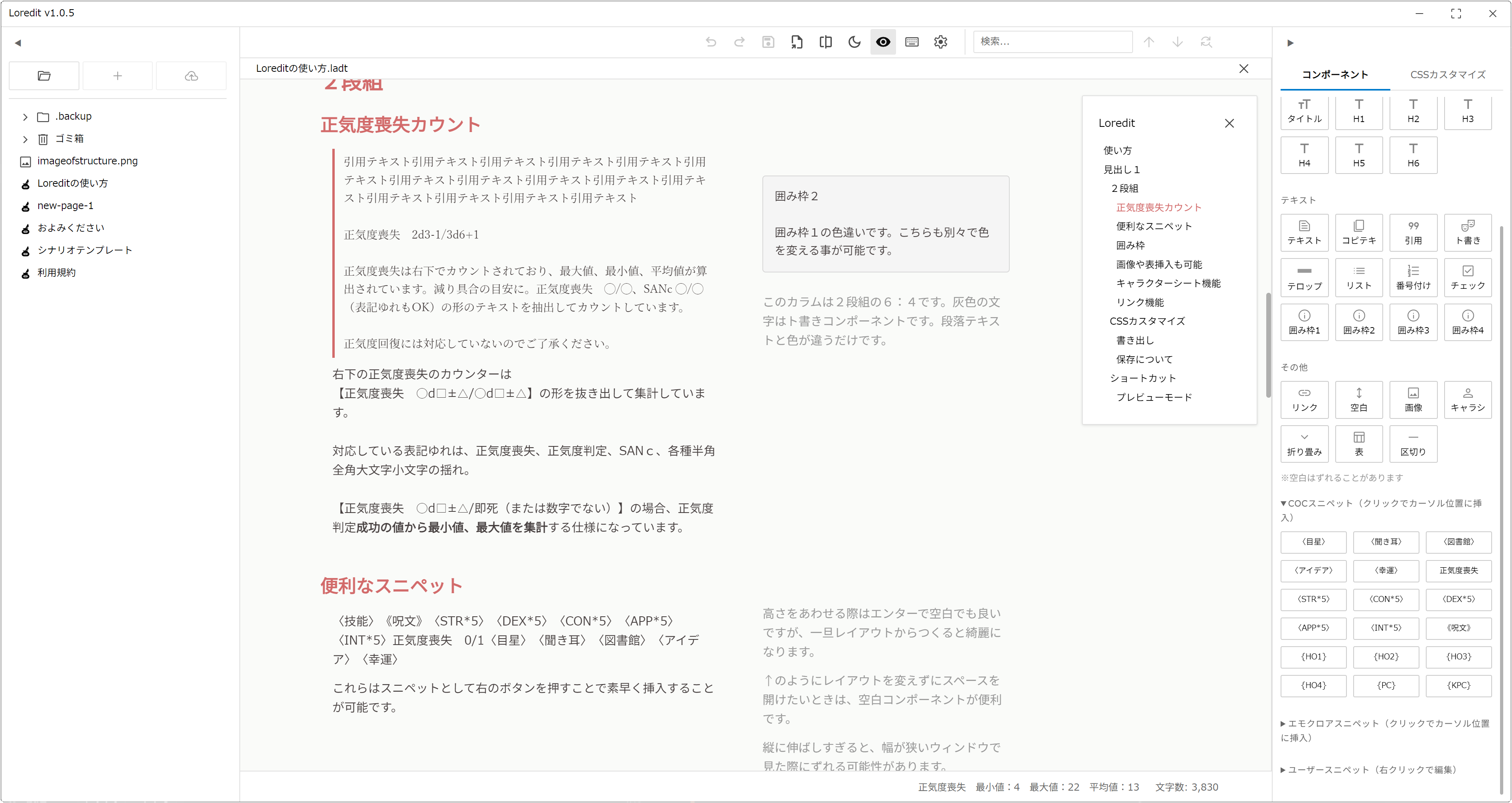This screenshot has height=803, width=1512.
Task: Insert an H1 heading component
Action: click(x=1358, y=112)
